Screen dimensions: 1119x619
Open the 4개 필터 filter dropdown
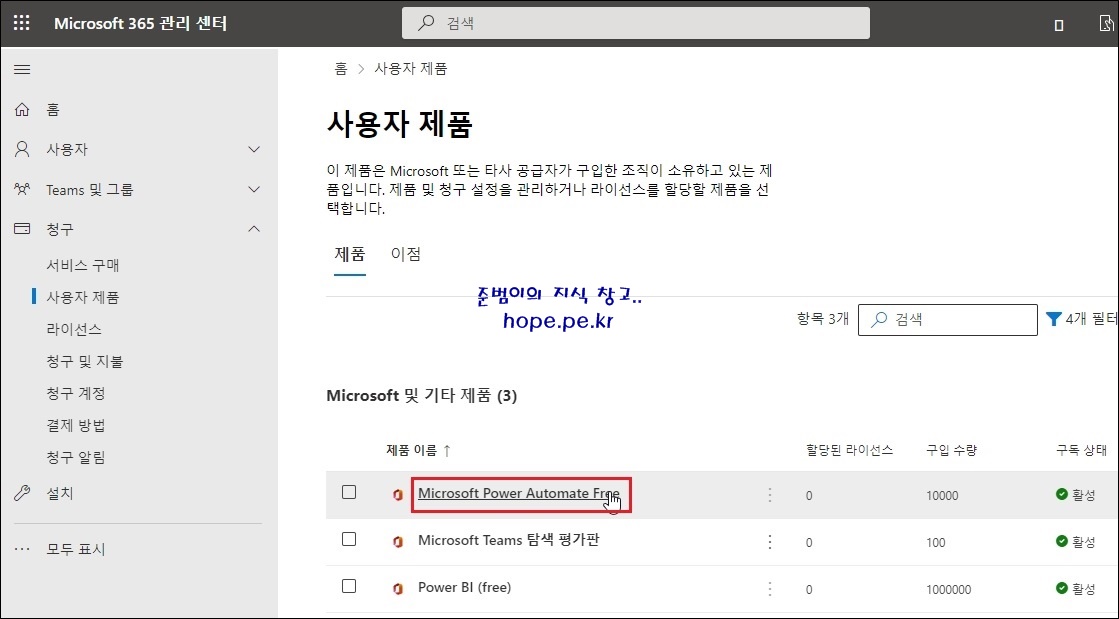pyautogui.click(x=1081, y=319)
